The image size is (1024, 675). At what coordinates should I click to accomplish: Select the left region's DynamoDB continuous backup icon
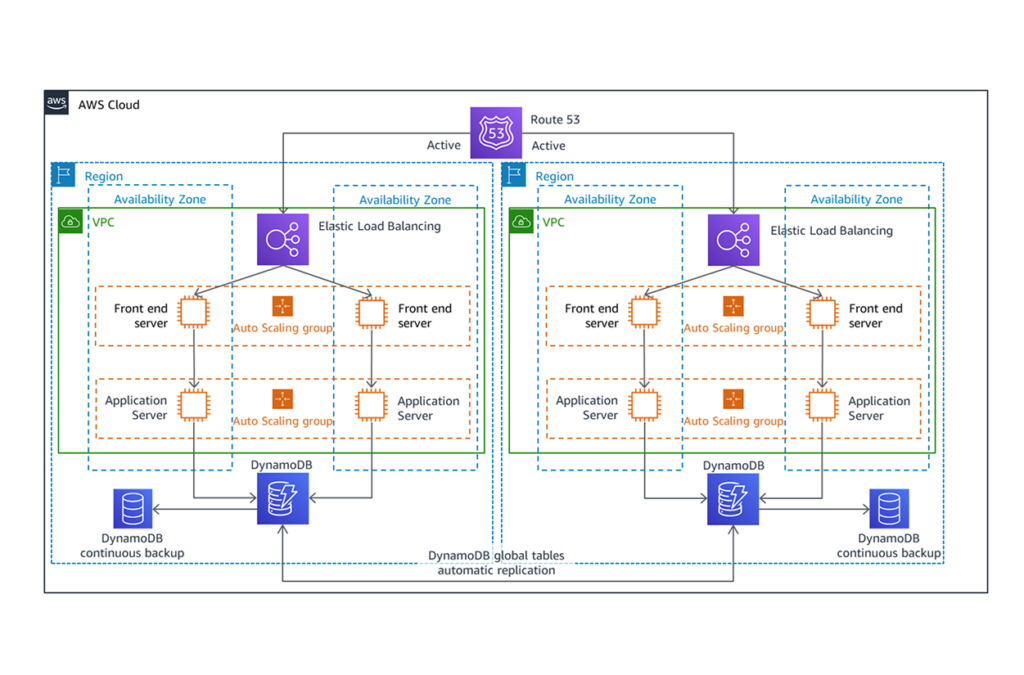[133, 509]
